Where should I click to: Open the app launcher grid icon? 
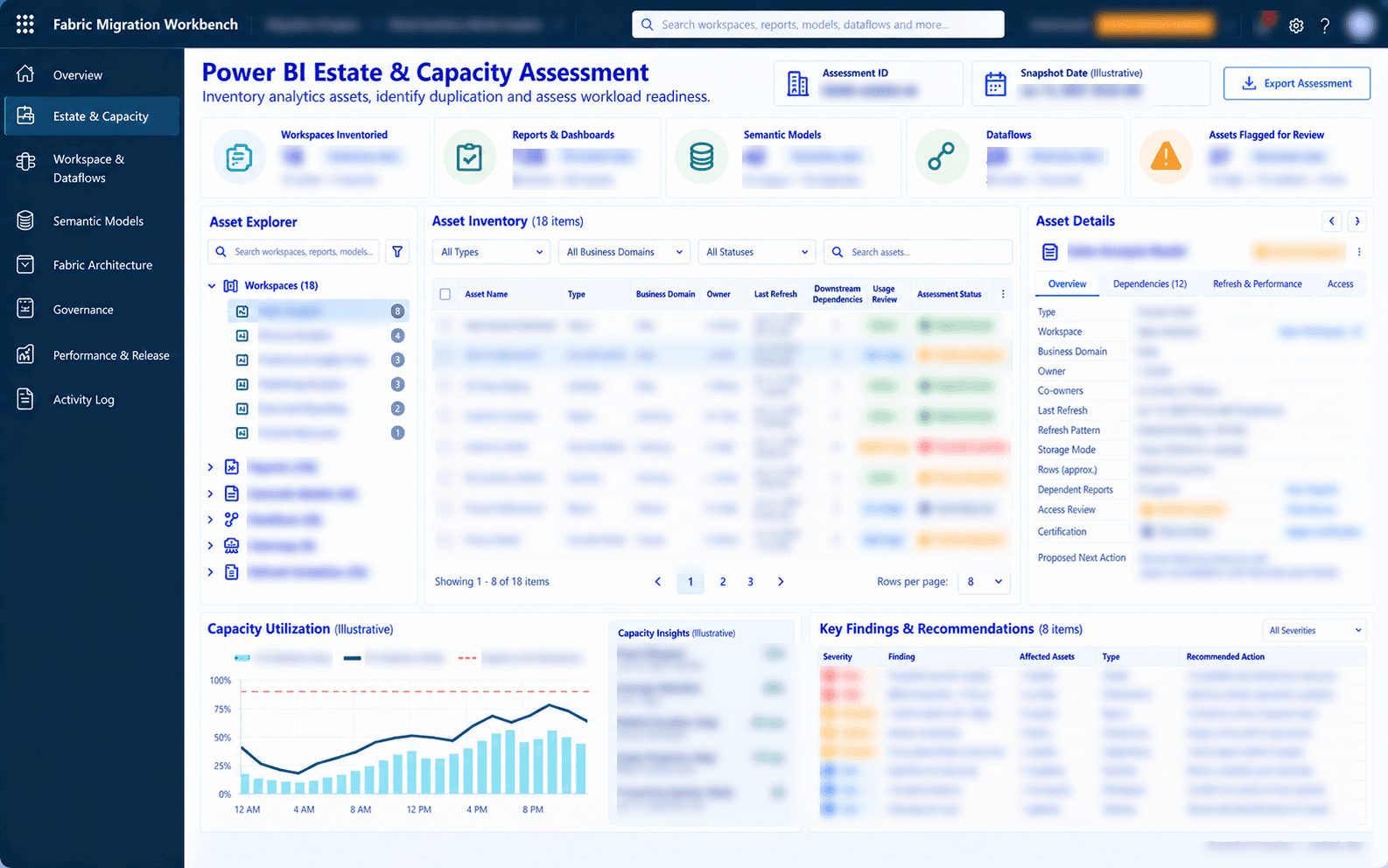pyautogui.click(x=25, y=24)
